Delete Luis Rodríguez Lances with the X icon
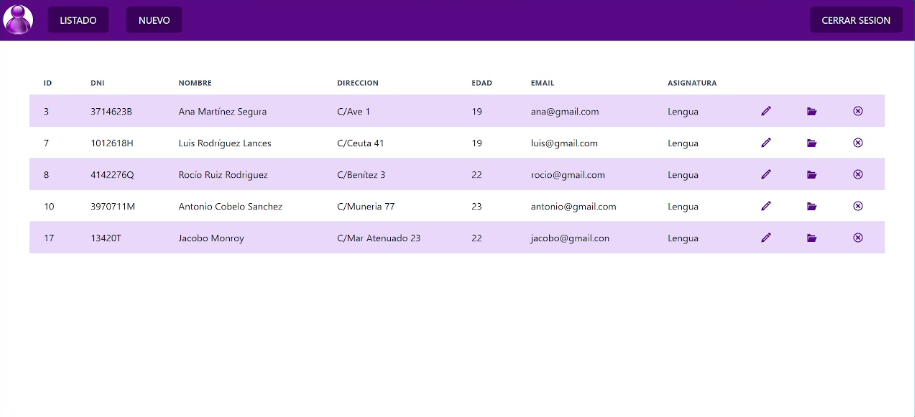 coord(858,142)
